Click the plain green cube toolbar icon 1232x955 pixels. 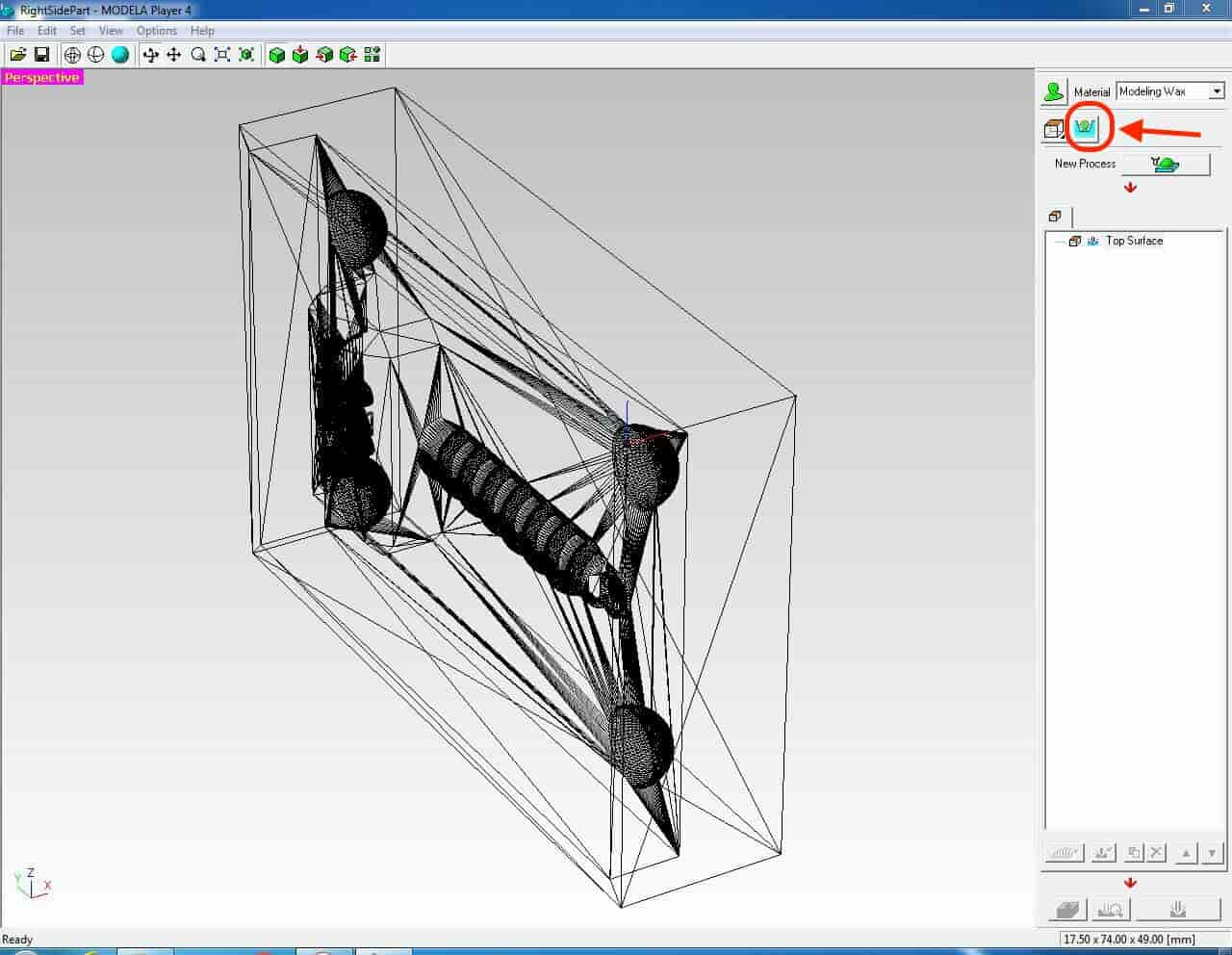277,55
